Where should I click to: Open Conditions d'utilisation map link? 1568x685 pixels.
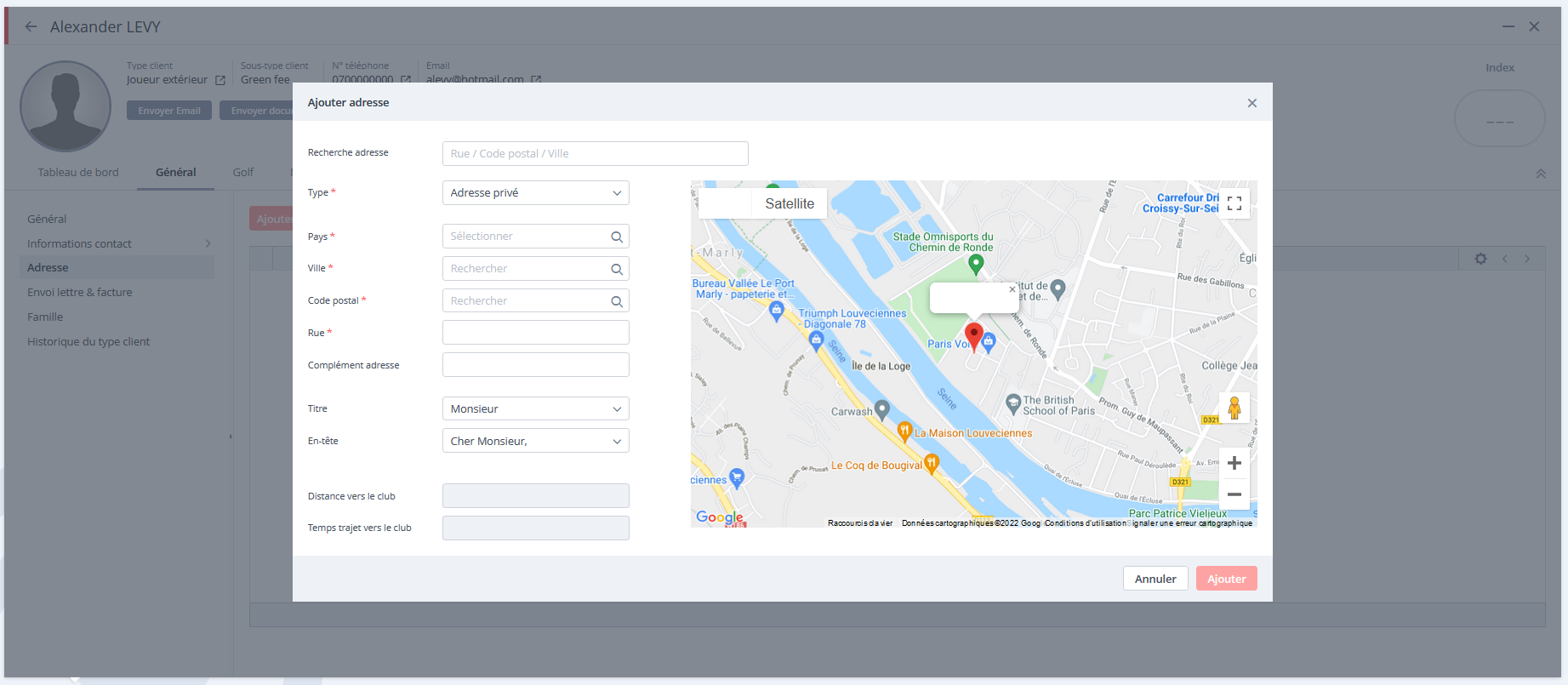pos(1086,523)
